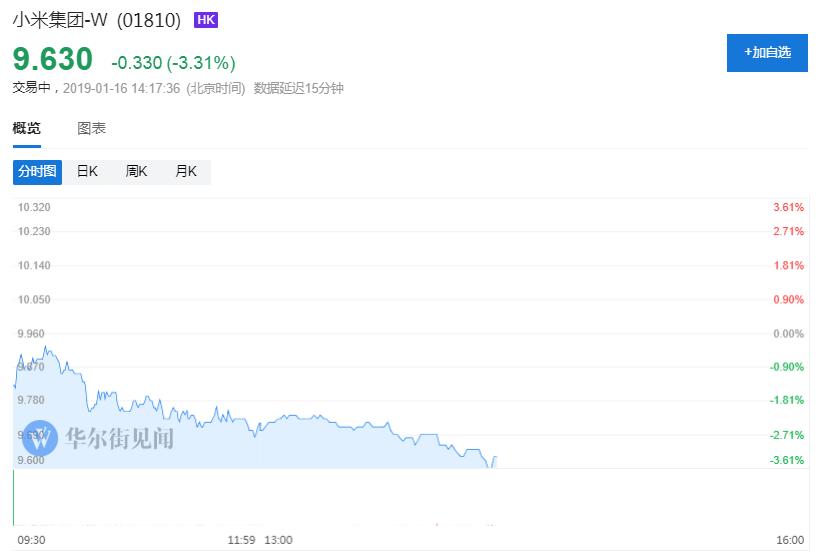The image size is (821, 556).
Task: Click the 数据延迟15分钟 delay notice
Action: coord(298,88)
